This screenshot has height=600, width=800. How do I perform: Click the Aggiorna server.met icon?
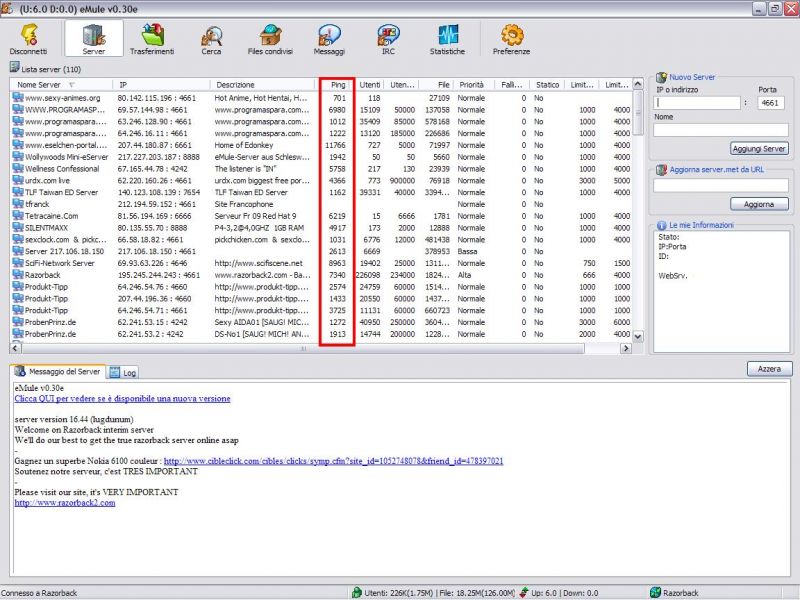click(661, 170)
